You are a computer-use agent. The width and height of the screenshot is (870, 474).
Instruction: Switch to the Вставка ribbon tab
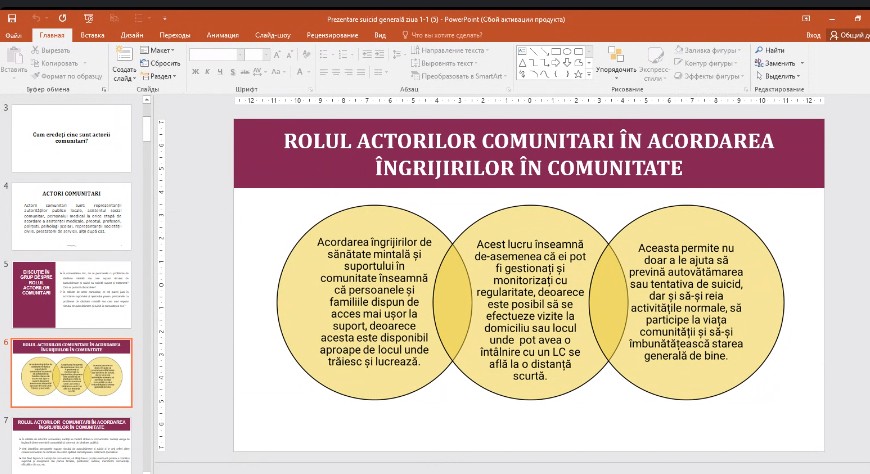pyautogui.click(x=92, y=35)
